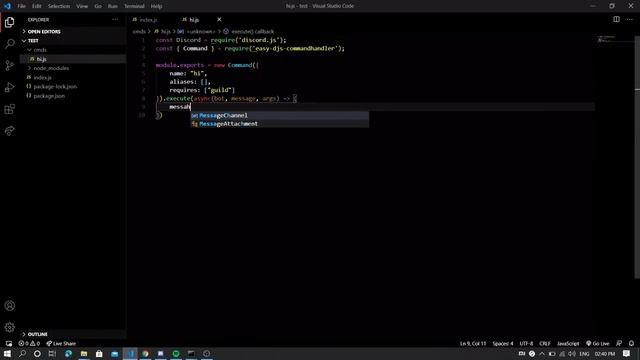The width and height of the screenshot is (640, 360).
Task: Choose the MessageChannel autocomplete suggestion
Action: [x=280, y=116]
